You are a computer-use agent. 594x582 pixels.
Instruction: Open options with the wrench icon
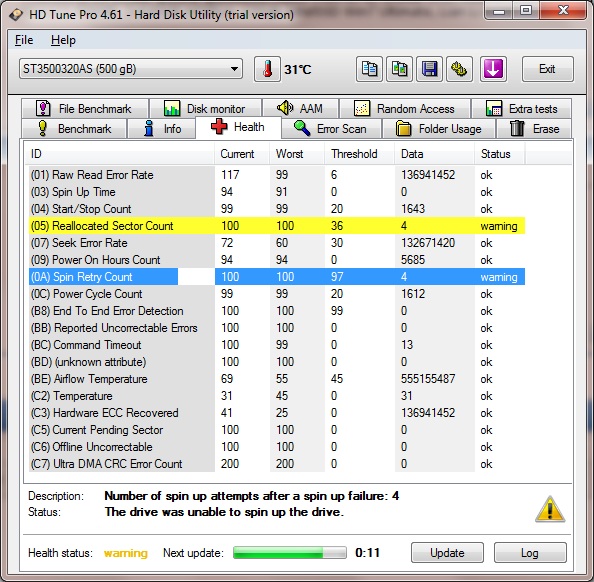click(x=459, y=69)
